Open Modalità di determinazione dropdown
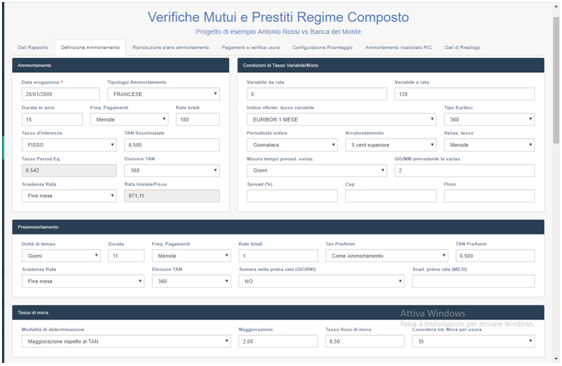Screen dimensions: 562x366 [x=126, y=341]
